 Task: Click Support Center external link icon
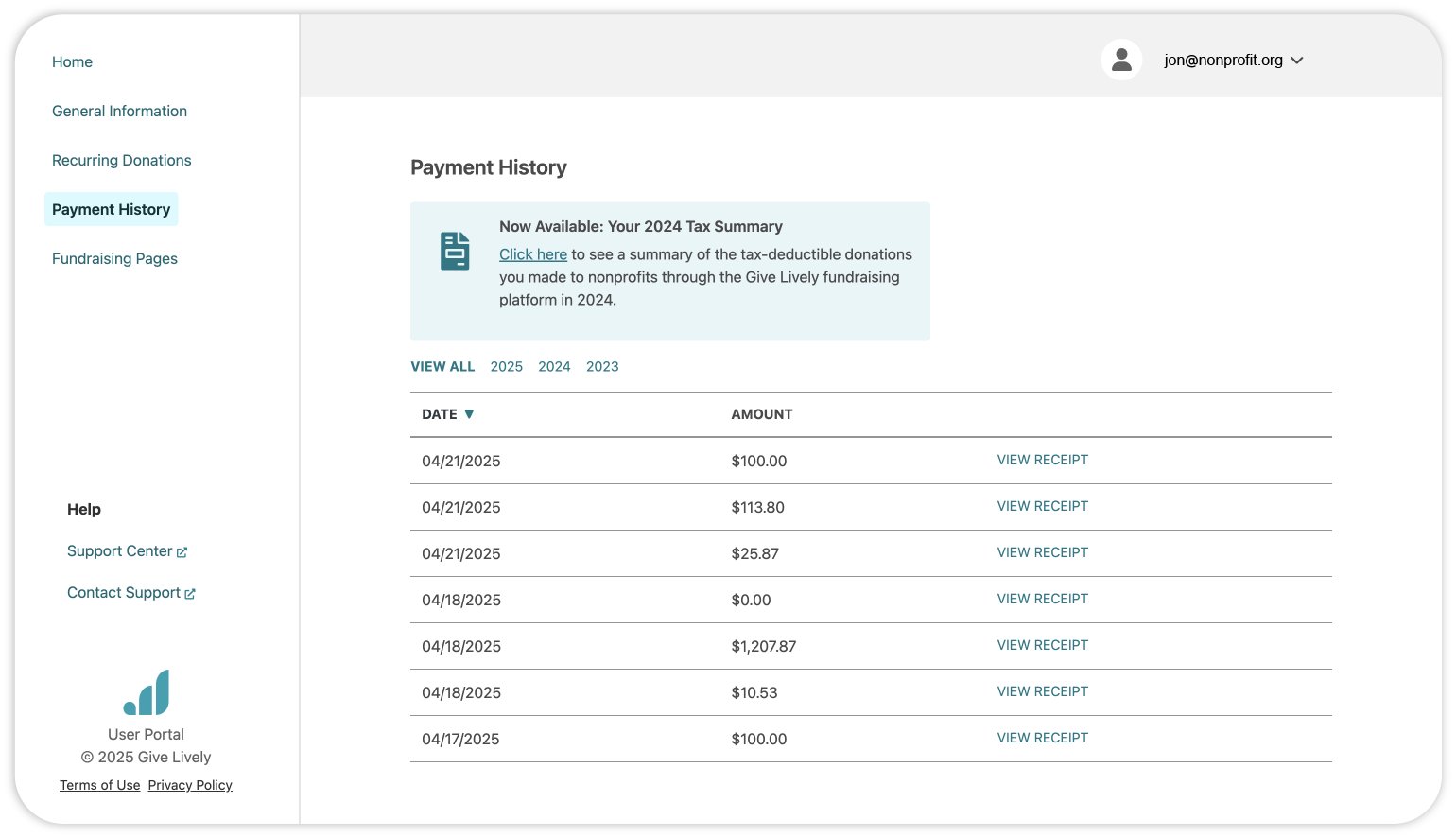click(182, 552)
